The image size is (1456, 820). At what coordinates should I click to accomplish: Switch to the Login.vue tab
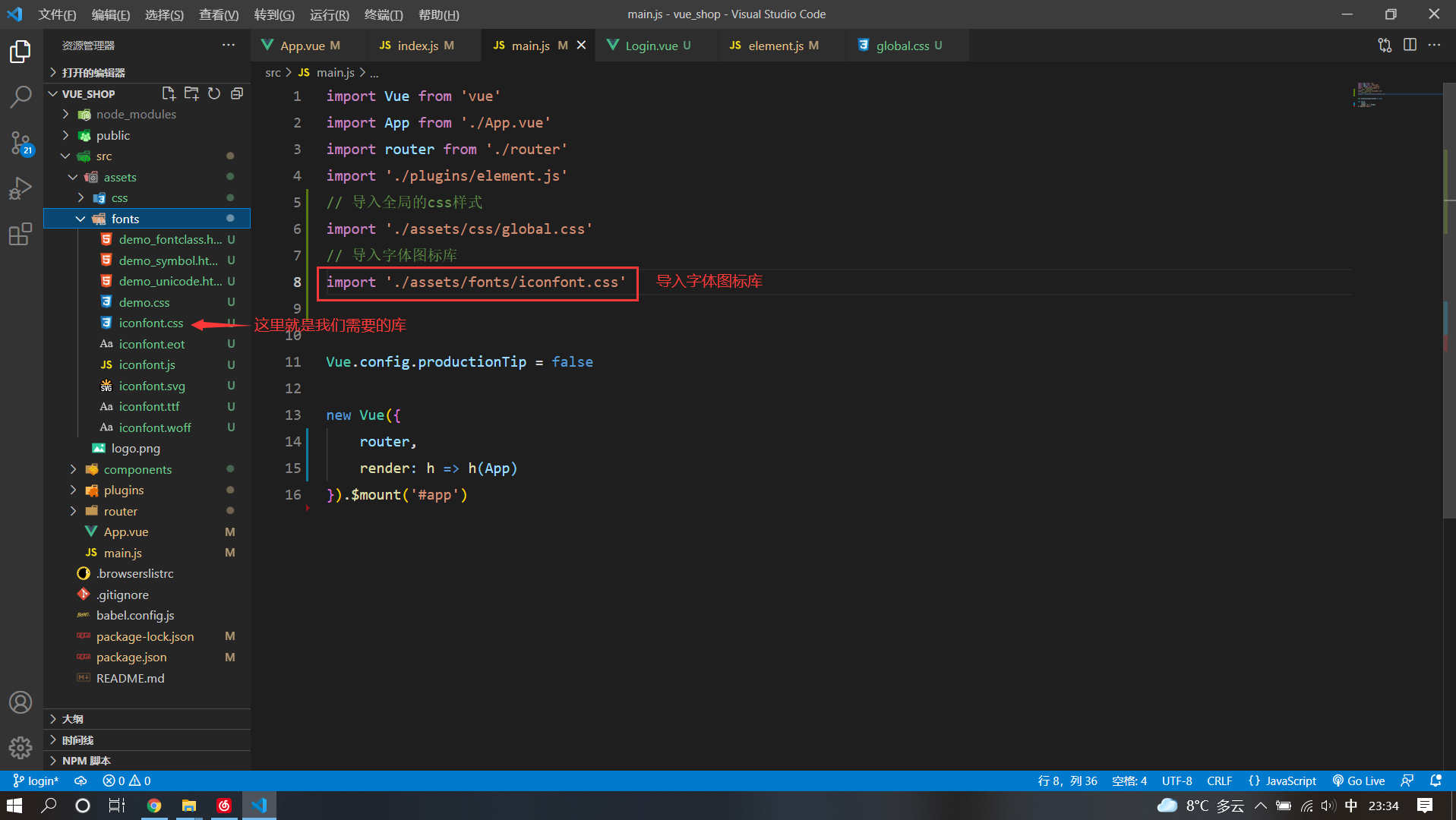(x=656, y=46)
